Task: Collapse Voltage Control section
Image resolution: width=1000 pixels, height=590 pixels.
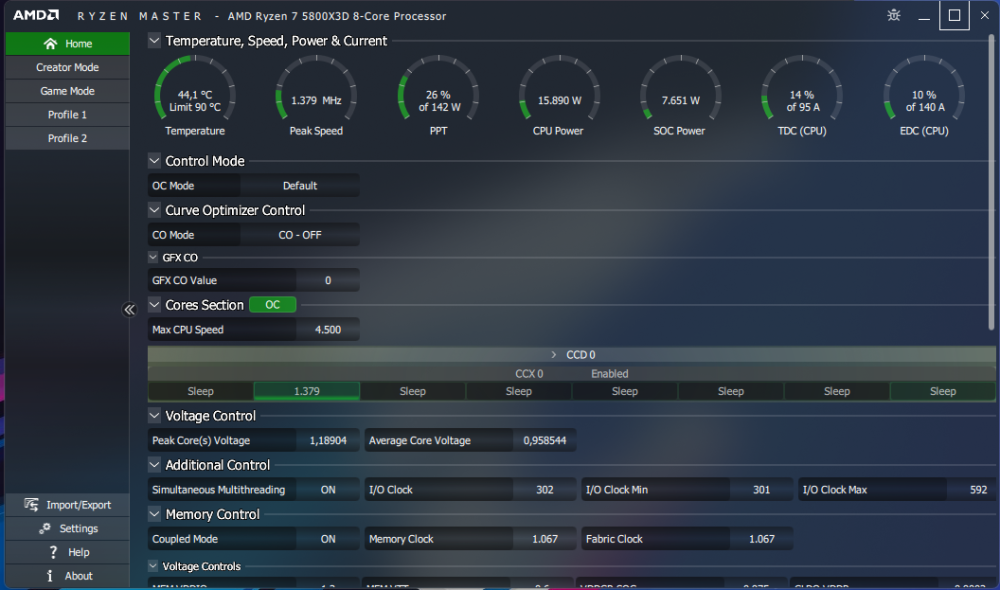Action: pos(154,416)
